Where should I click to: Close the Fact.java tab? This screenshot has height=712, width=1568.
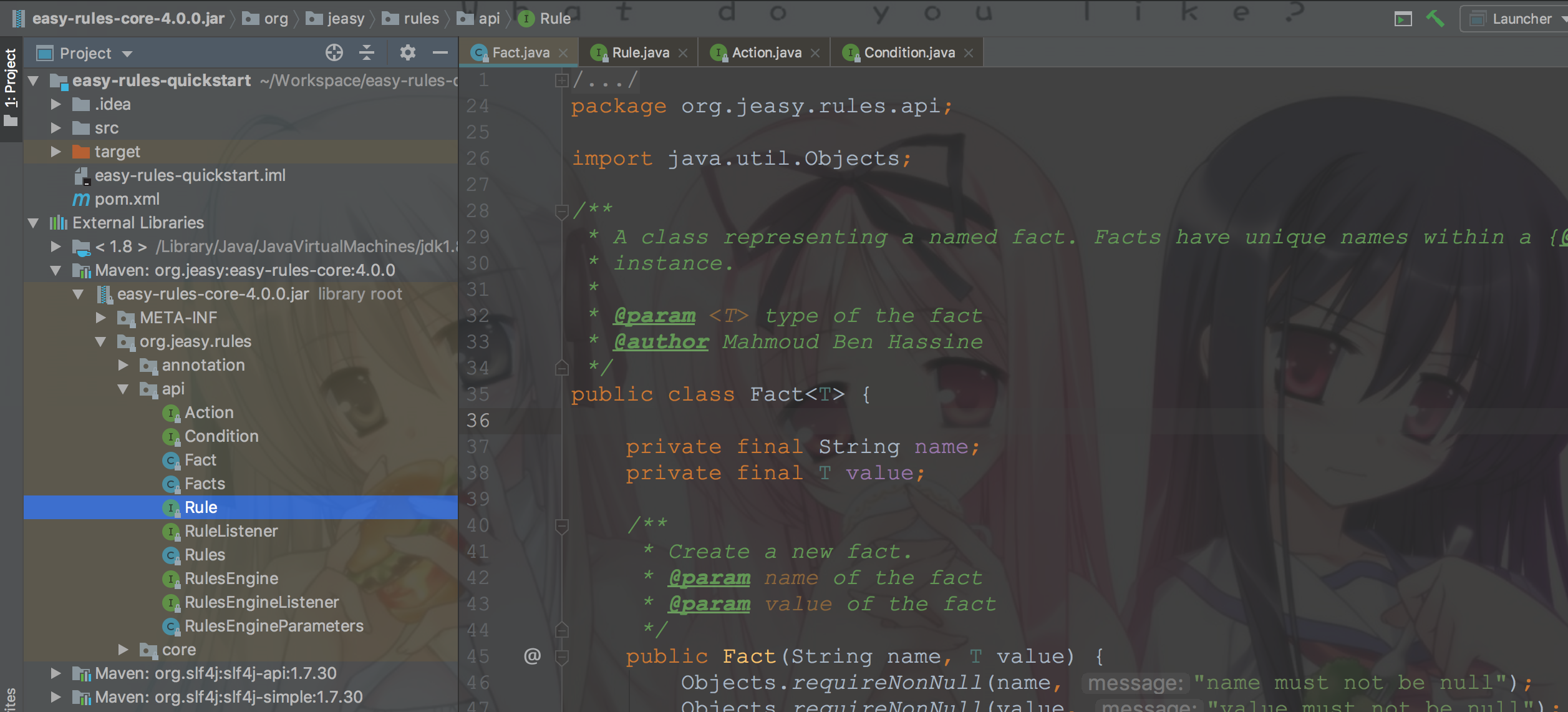click(563, 53)
